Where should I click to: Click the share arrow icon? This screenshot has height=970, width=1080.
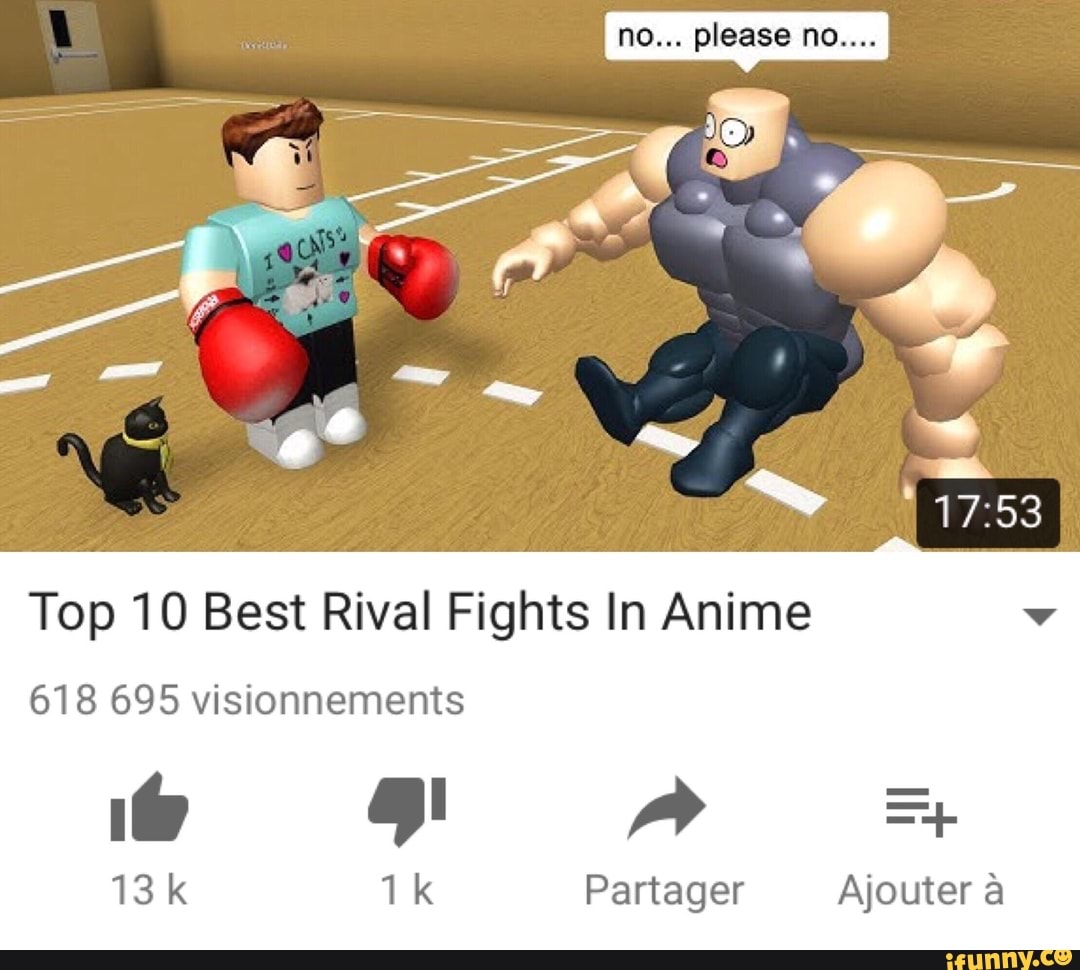tap(667, 807)
